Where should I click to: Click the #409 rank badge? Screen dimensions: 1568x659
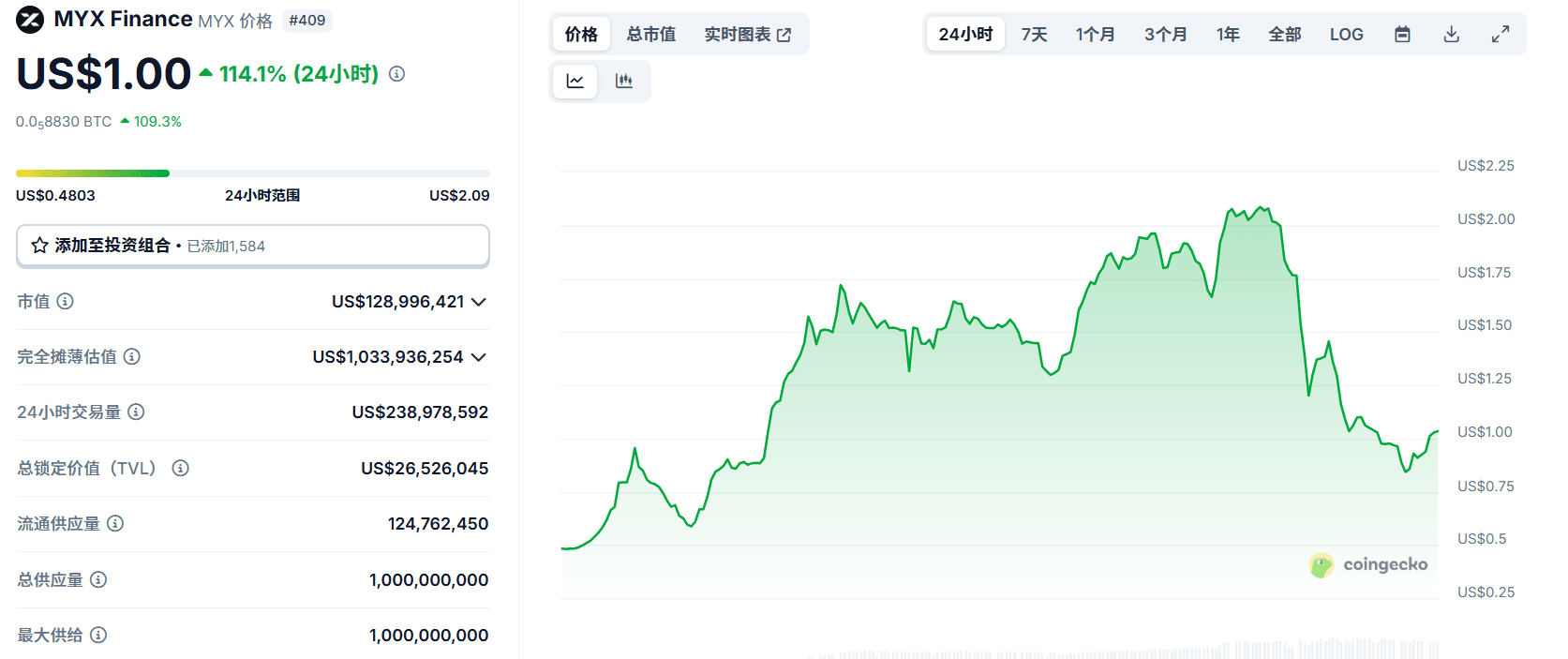(x=307, y=20)
